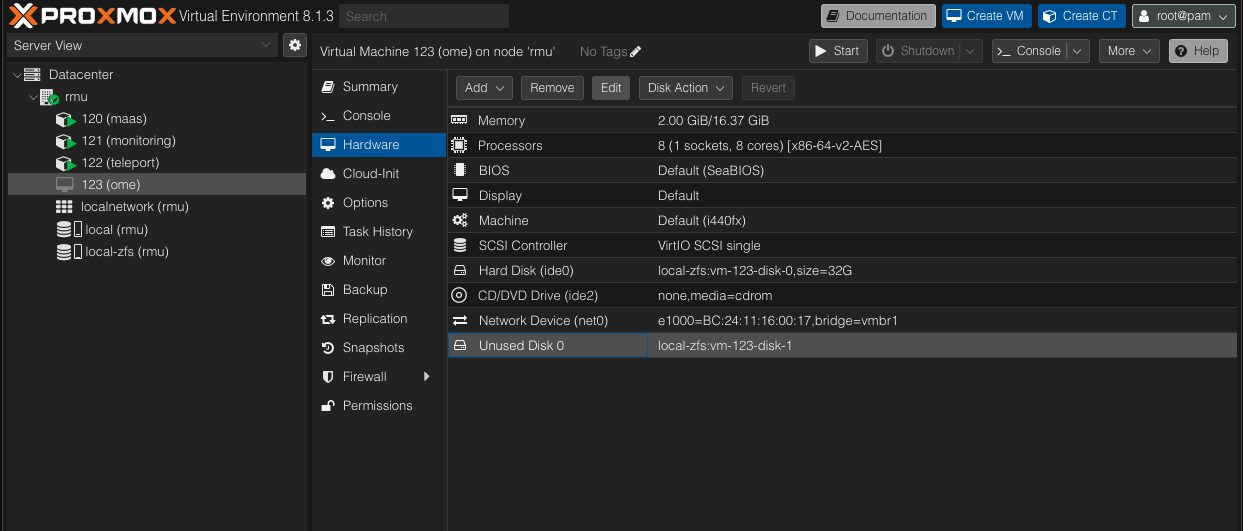Open the Options tab

378,203
